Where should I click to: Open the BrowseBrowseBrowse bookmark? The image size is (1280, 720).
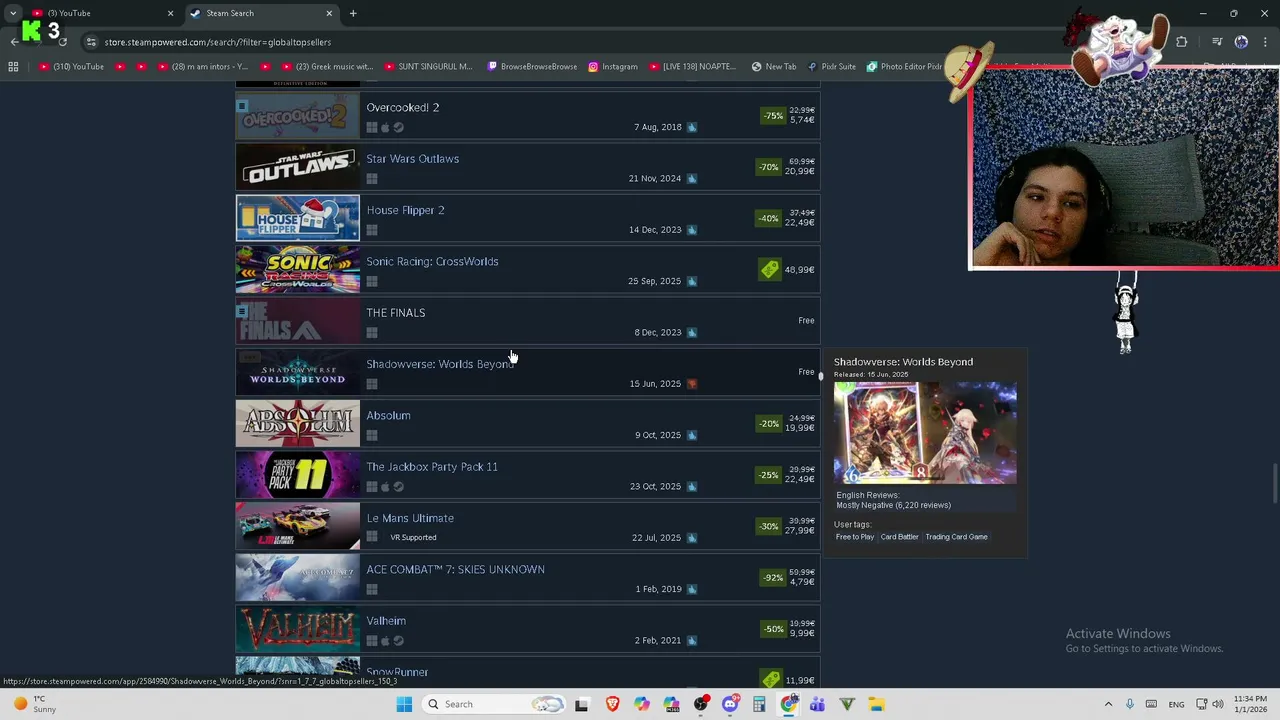[532, 67]
